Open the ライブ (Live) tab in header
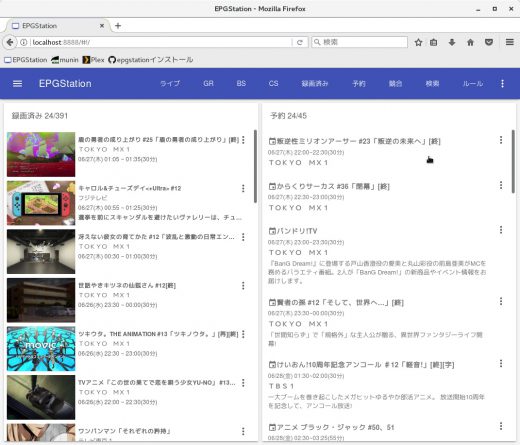The height and width of the screenshot is (445, 520). coord(170,84)
